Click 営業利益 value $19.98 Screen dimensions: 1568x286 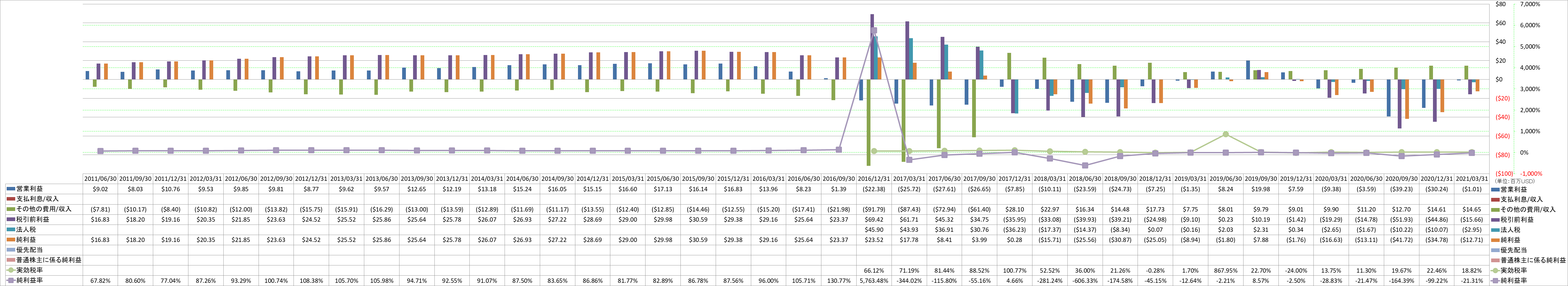1261,189
